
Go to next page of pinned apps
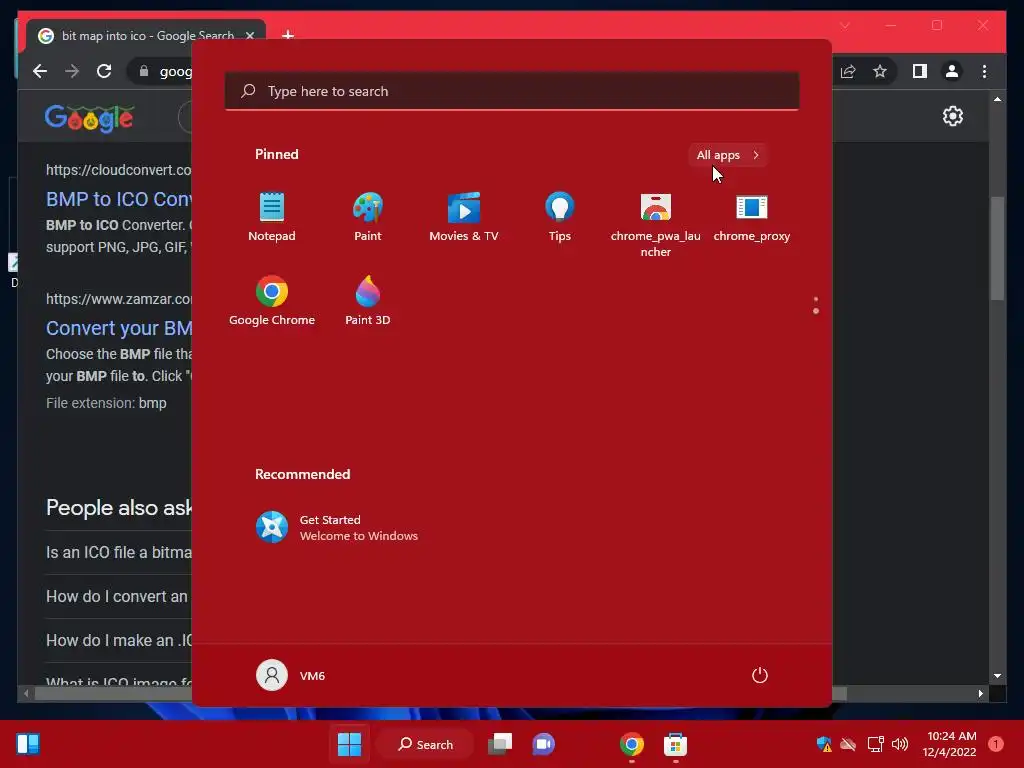coord(816,311)
